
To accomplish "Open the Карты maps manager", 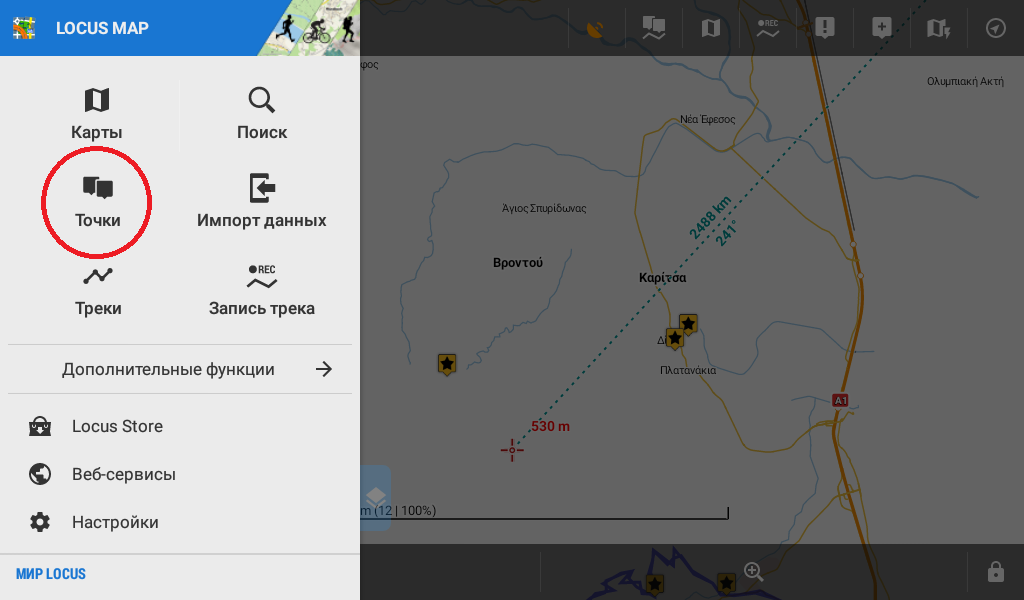I will [97, 114].
